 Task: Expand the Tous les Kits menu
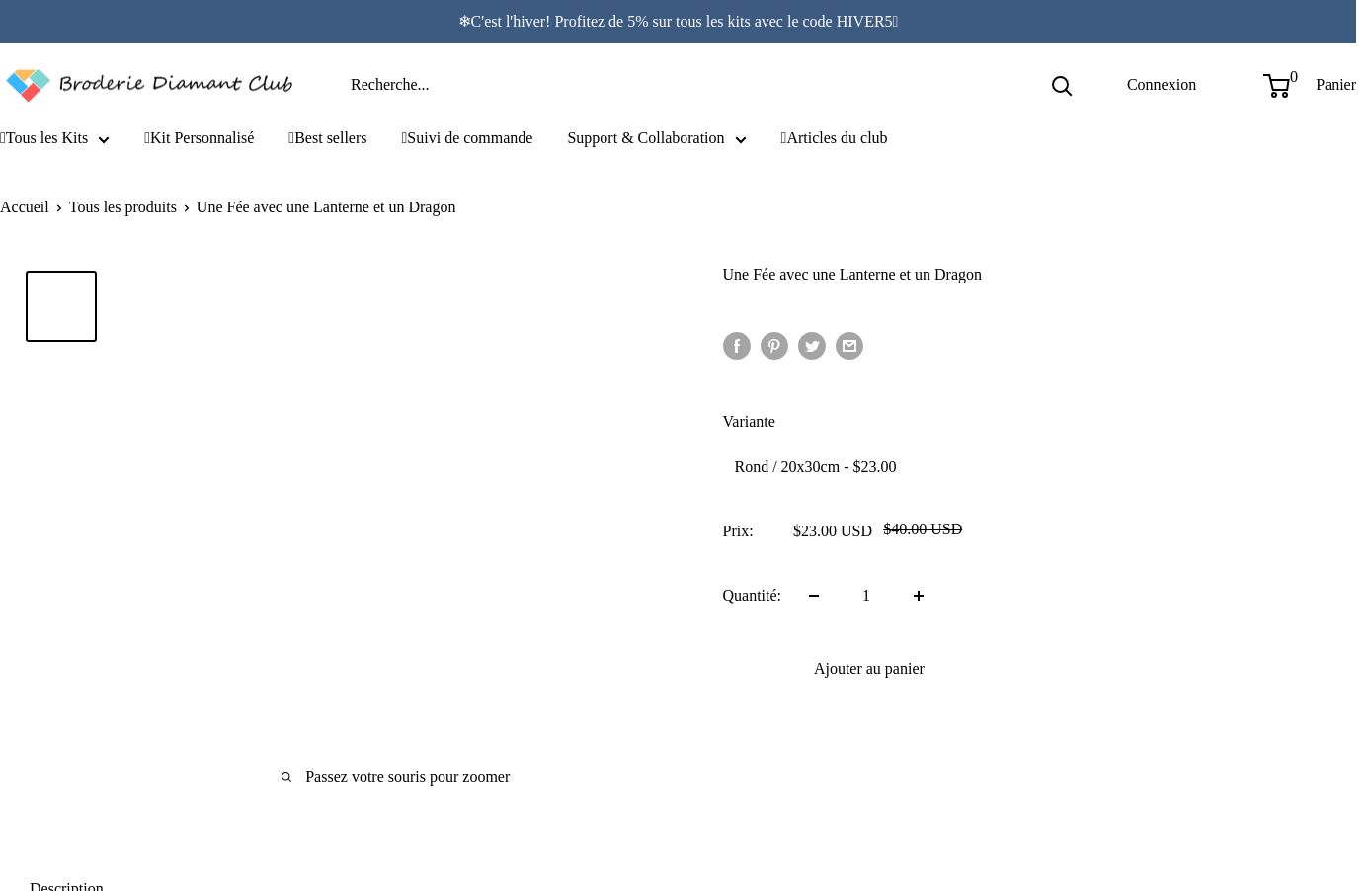tap(55, 138)
